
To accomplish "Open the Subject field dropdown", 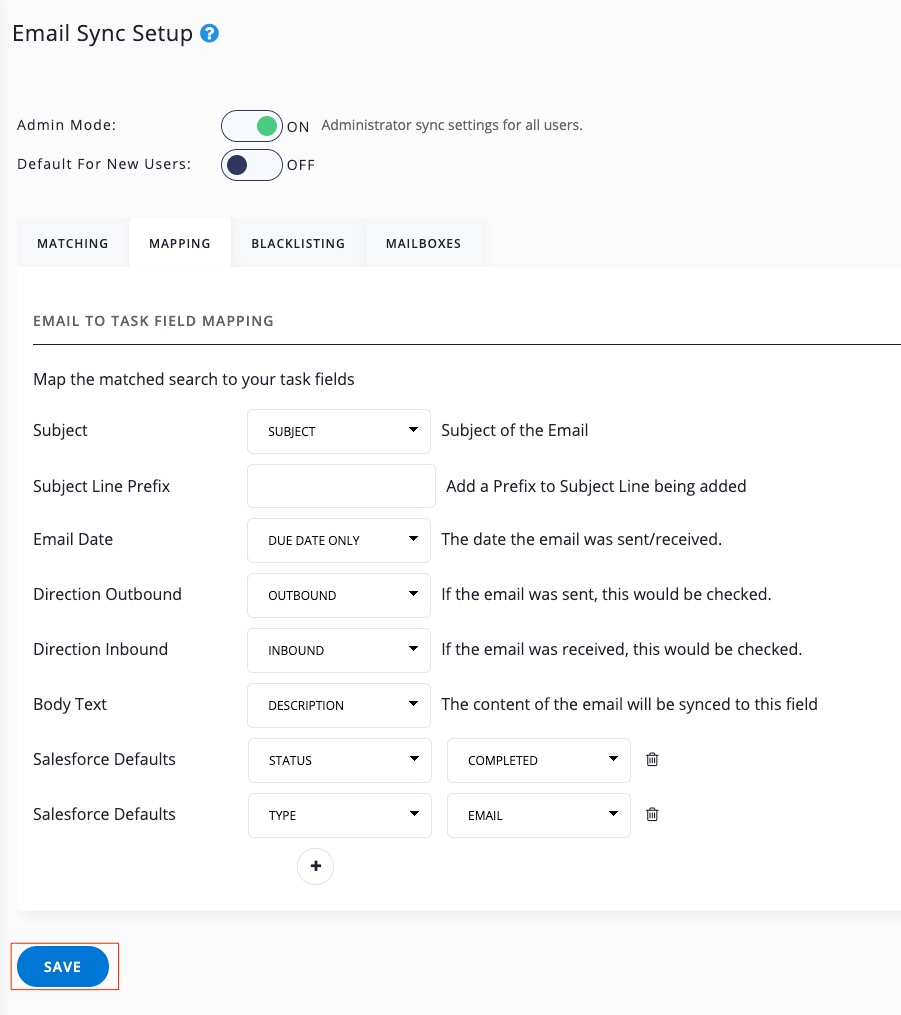I will [x=339, y=431].
